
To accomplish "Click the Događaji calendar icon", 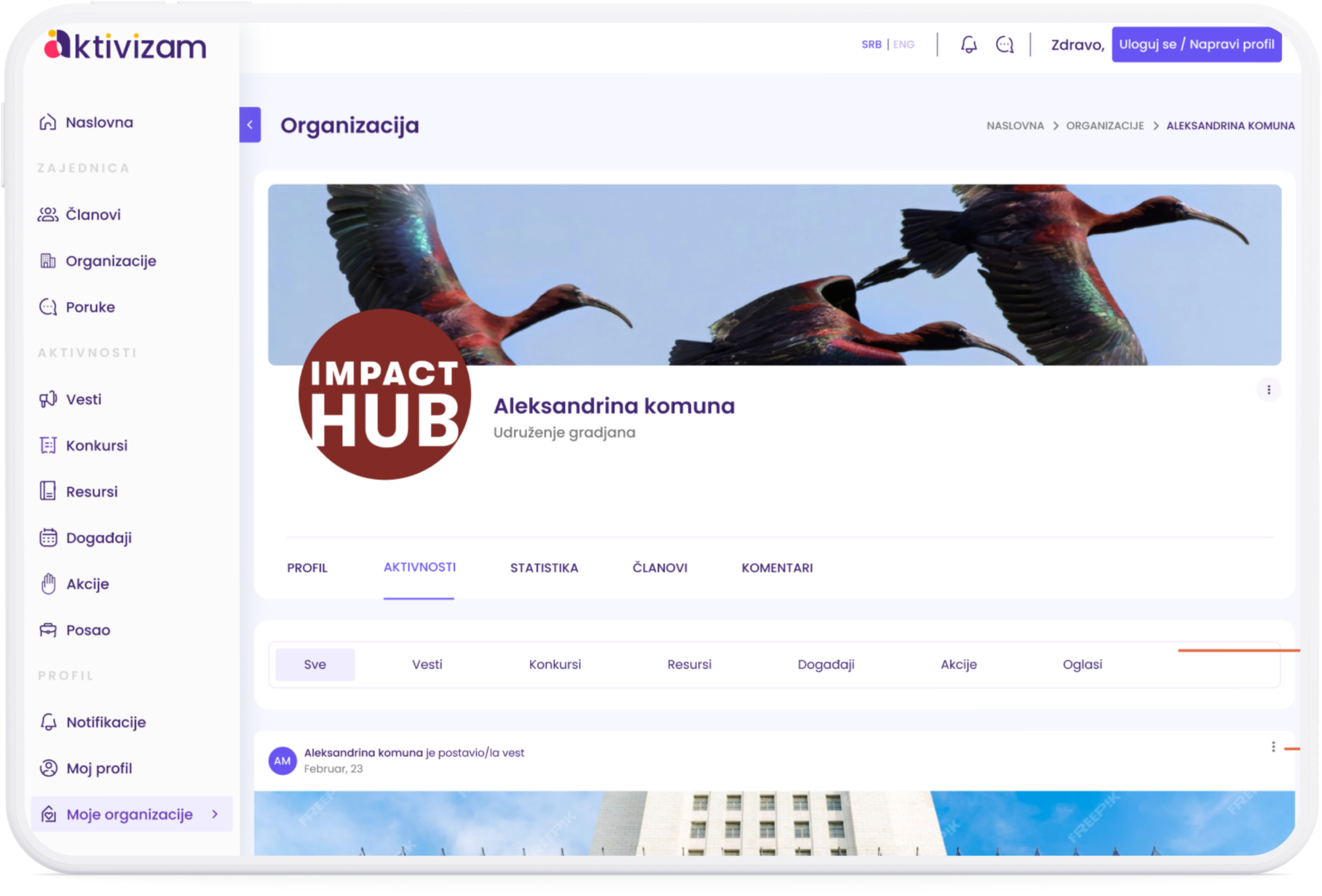I will pos(48,538).
